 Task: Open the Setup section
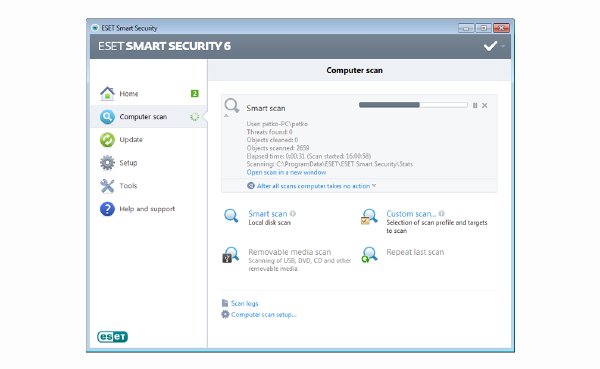[128, 163]
